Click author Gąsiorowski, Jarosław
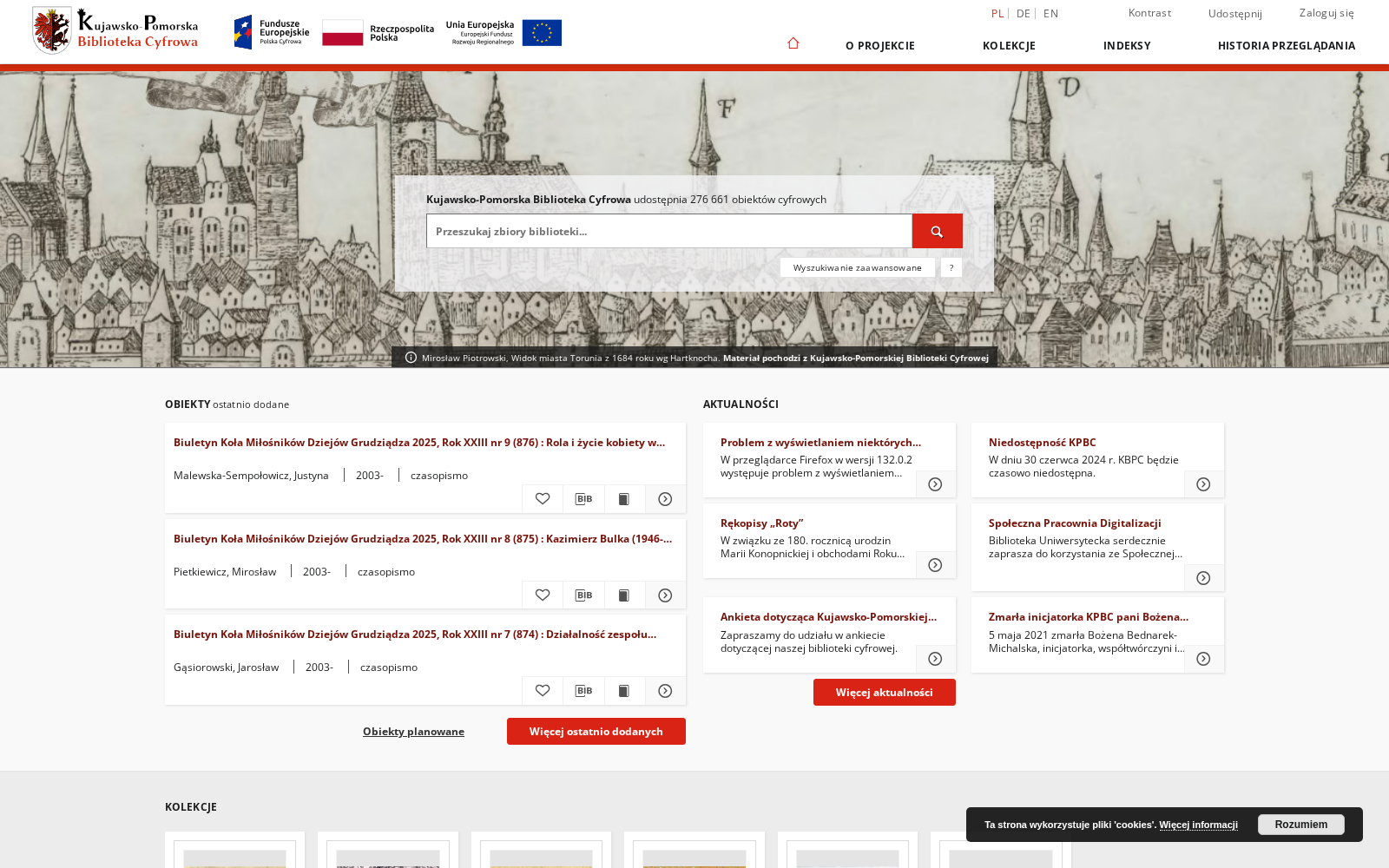 226,667
